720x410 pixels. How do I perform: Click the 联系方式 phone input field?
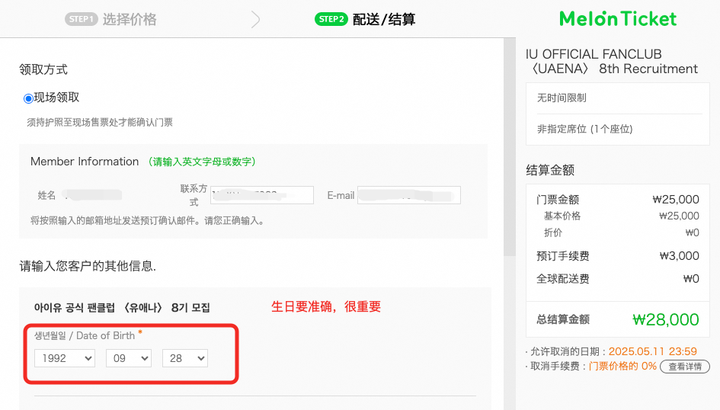coord(260,195)
